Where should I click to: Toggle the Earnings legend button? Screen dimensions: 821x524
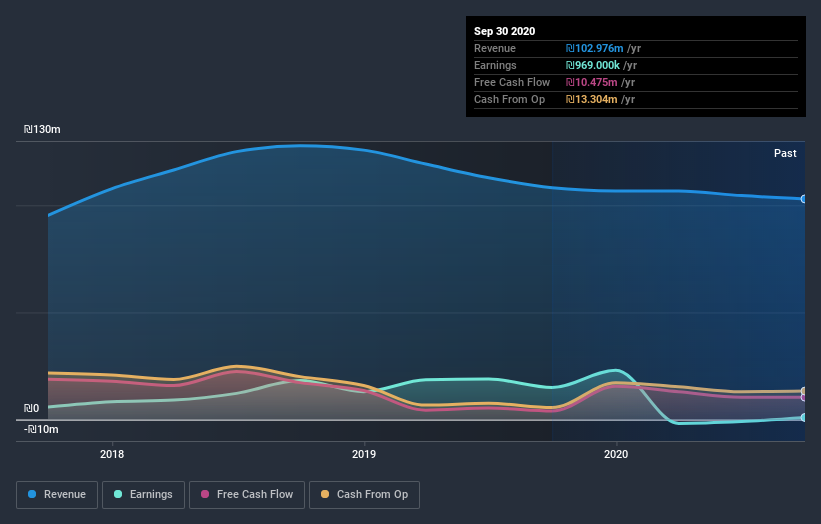(143, 495)
